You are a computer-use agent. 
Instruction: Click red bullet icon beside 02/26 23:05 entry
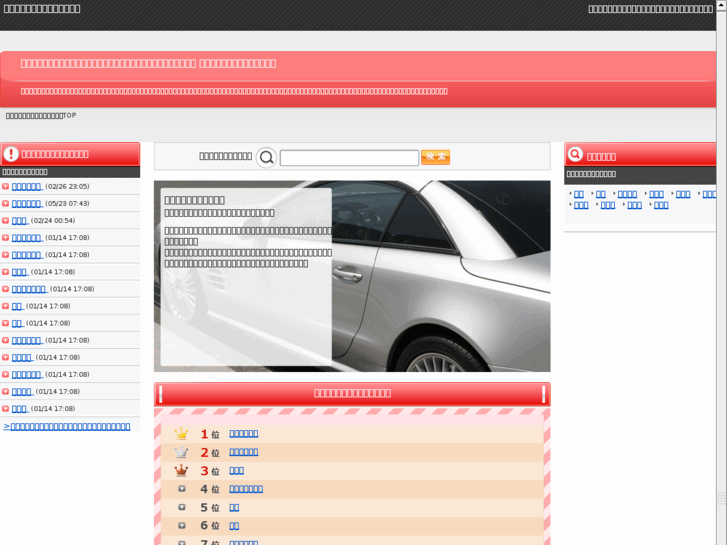tap(6, 186)
